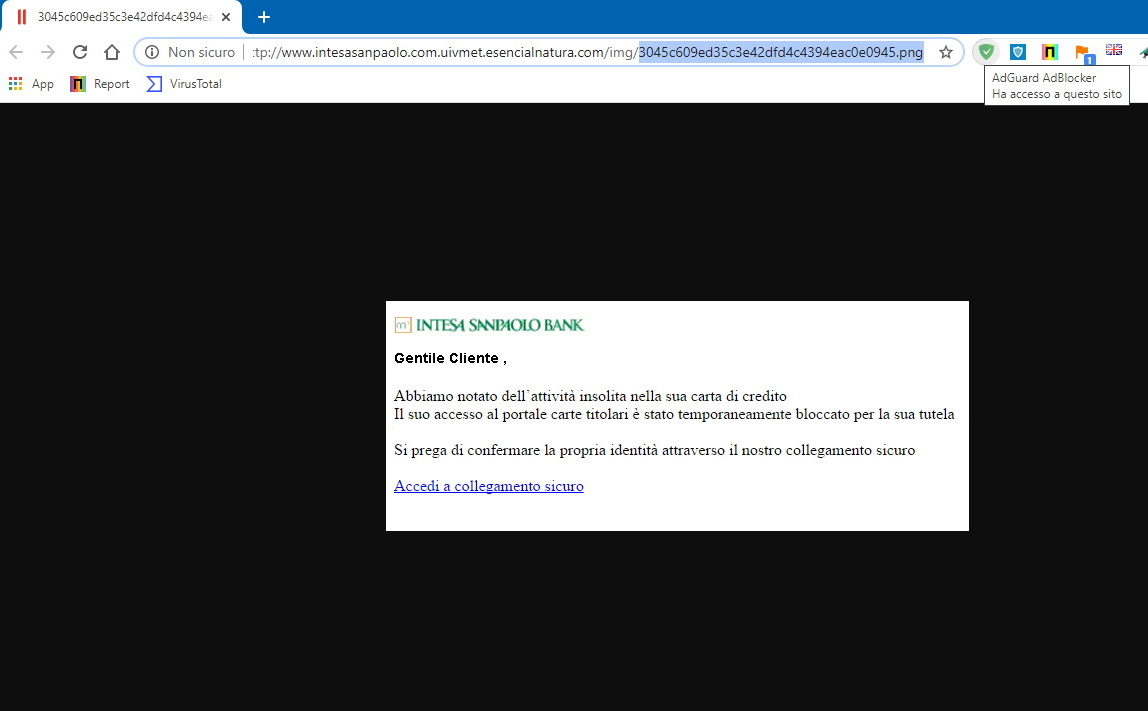Open the yellow-black n extension icon
Image resolution: width=1148 pixels, height=711 pixels.
[x=1049, y=52]
